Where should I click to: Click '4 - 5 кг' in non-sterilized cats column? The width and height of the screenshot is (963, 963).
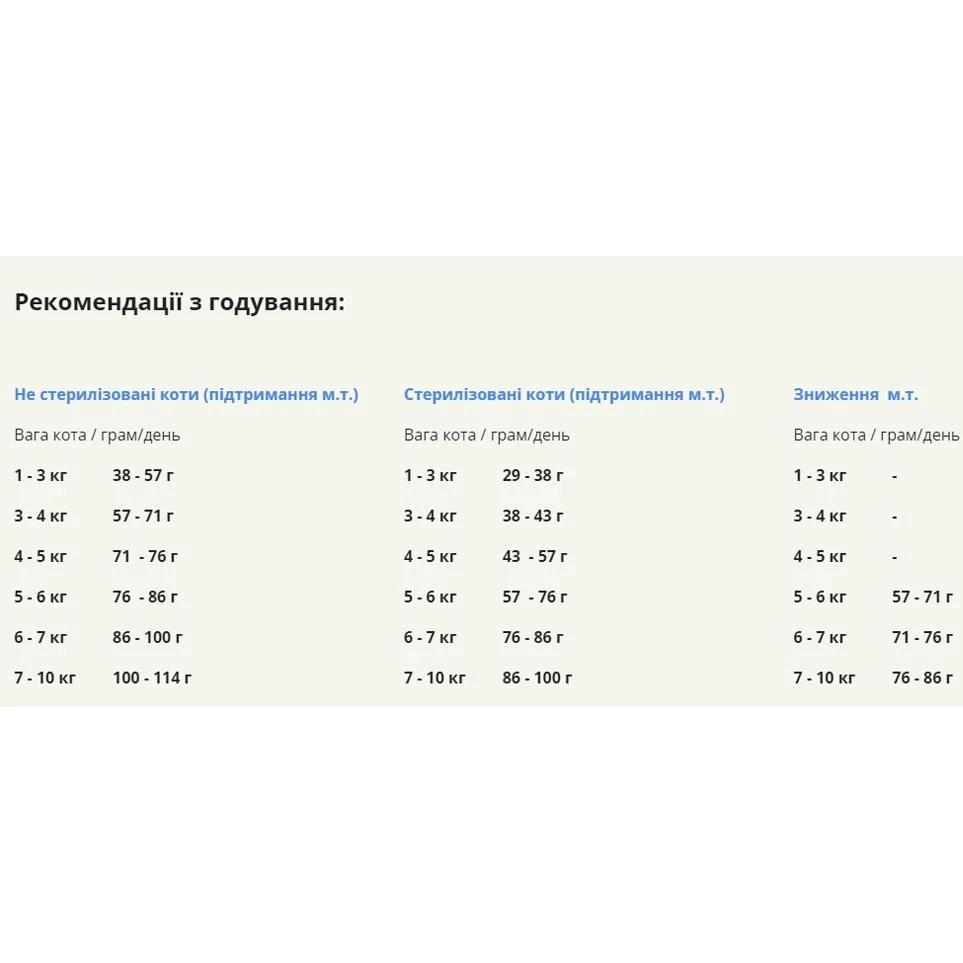coord(40,557)
